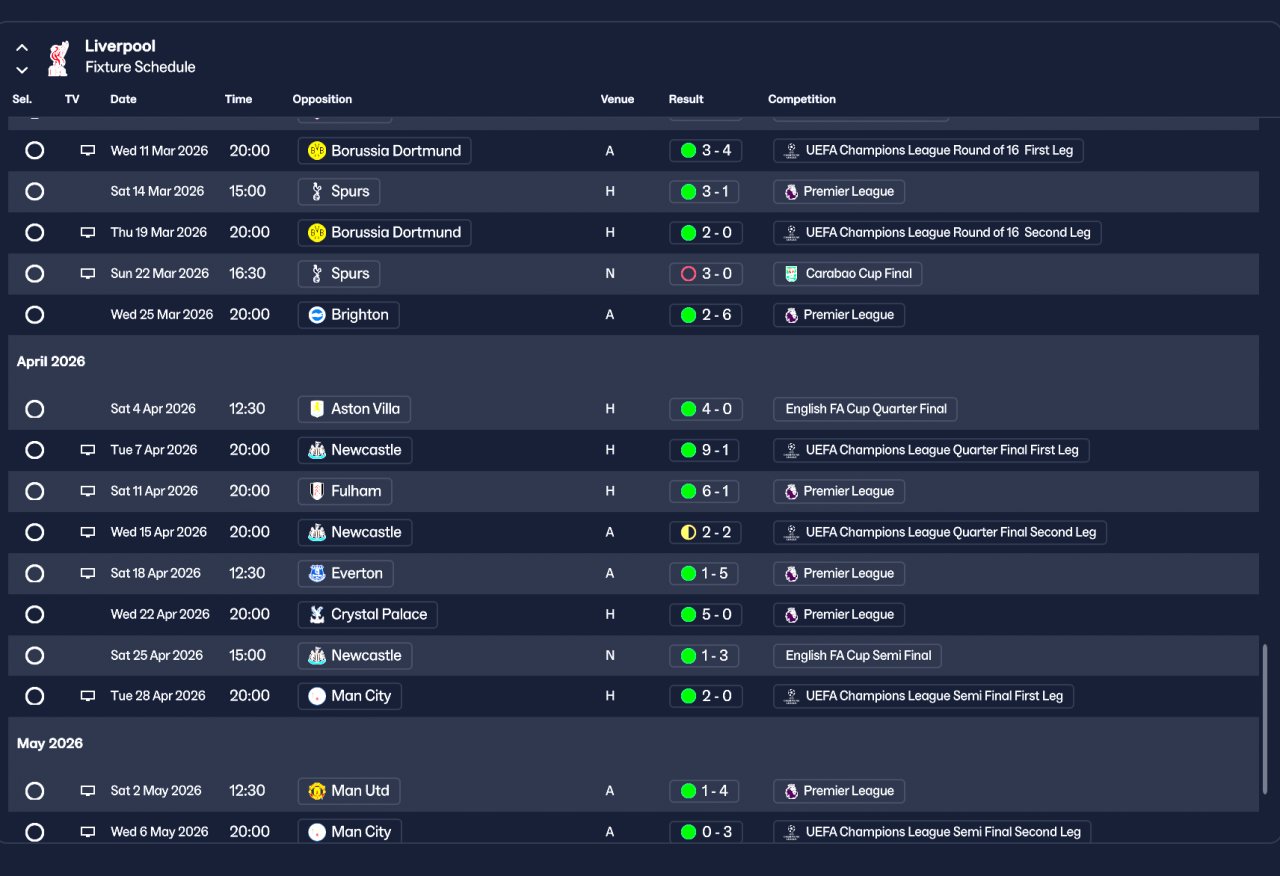This screenshot has width=1280, height=876.
Task: Click the Newcastle badge on the Sat 25 Apr row
Action: (317, 656)
